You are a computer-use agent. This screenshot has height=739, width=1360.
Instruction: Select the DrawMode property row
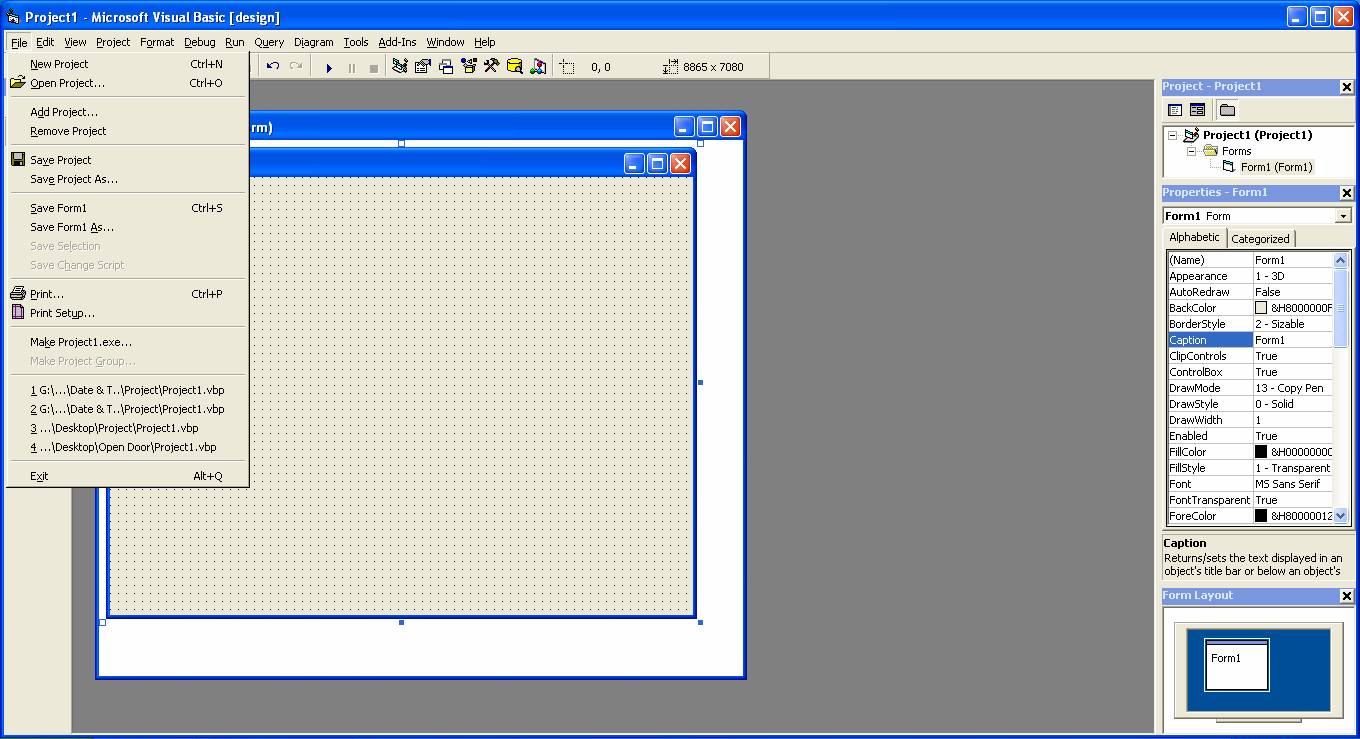point(1249,388)
